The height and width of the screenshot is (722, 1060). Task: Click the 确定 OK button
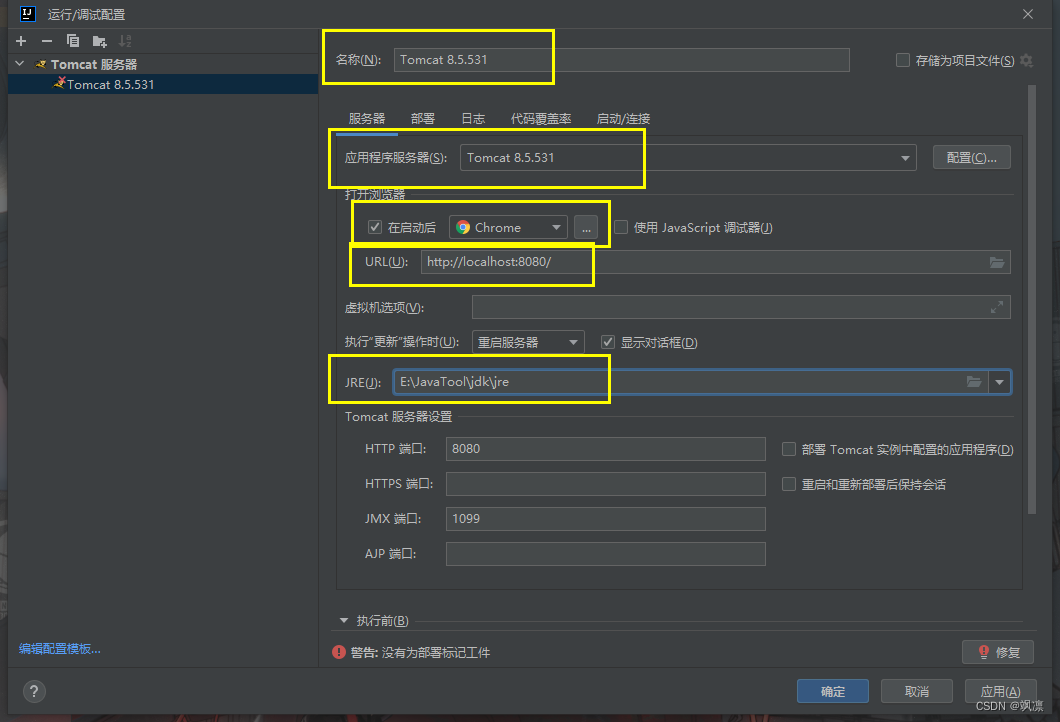point(833,691)
